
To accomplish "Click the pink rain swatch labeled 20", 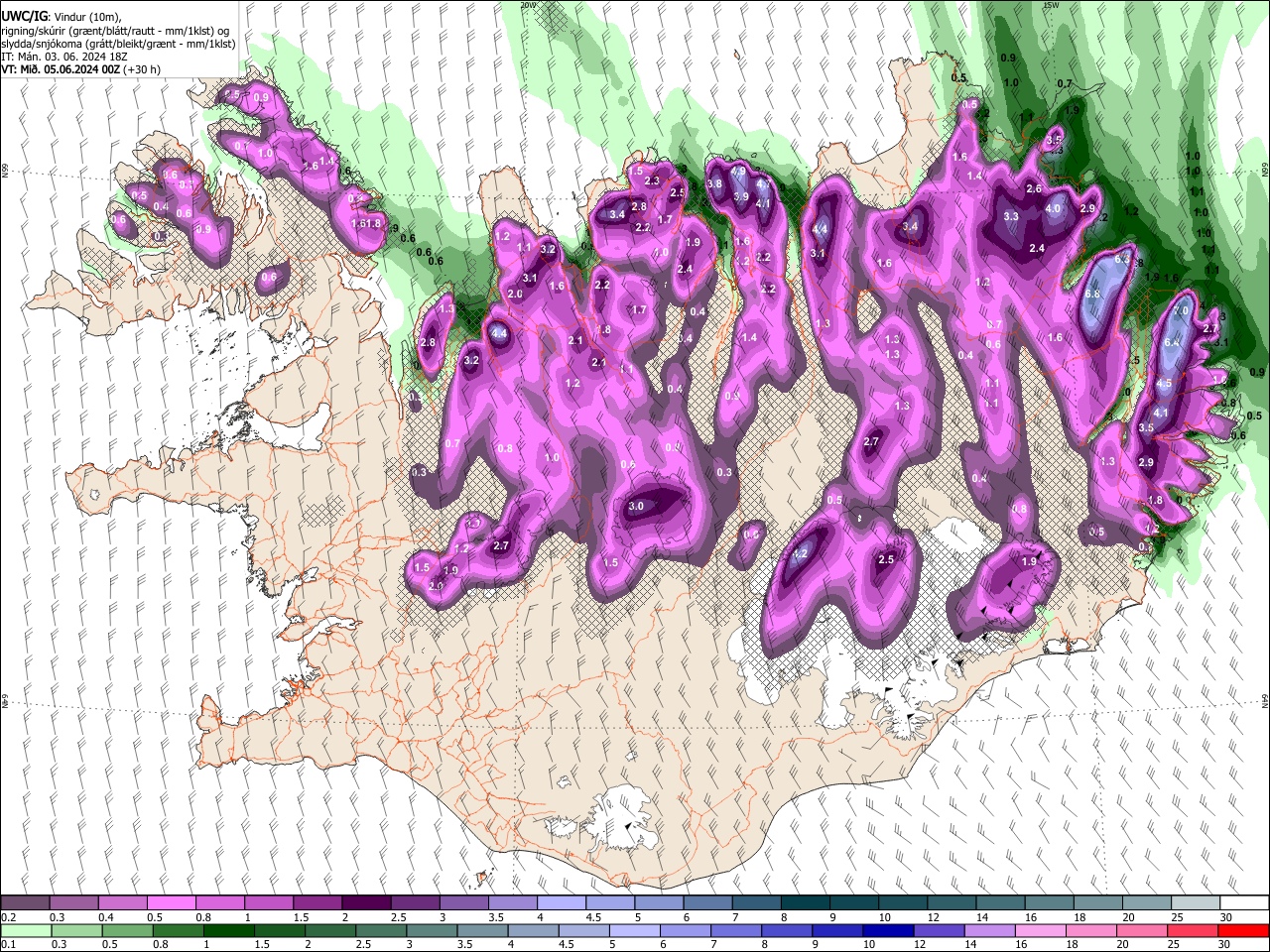I will [1143, 930].
